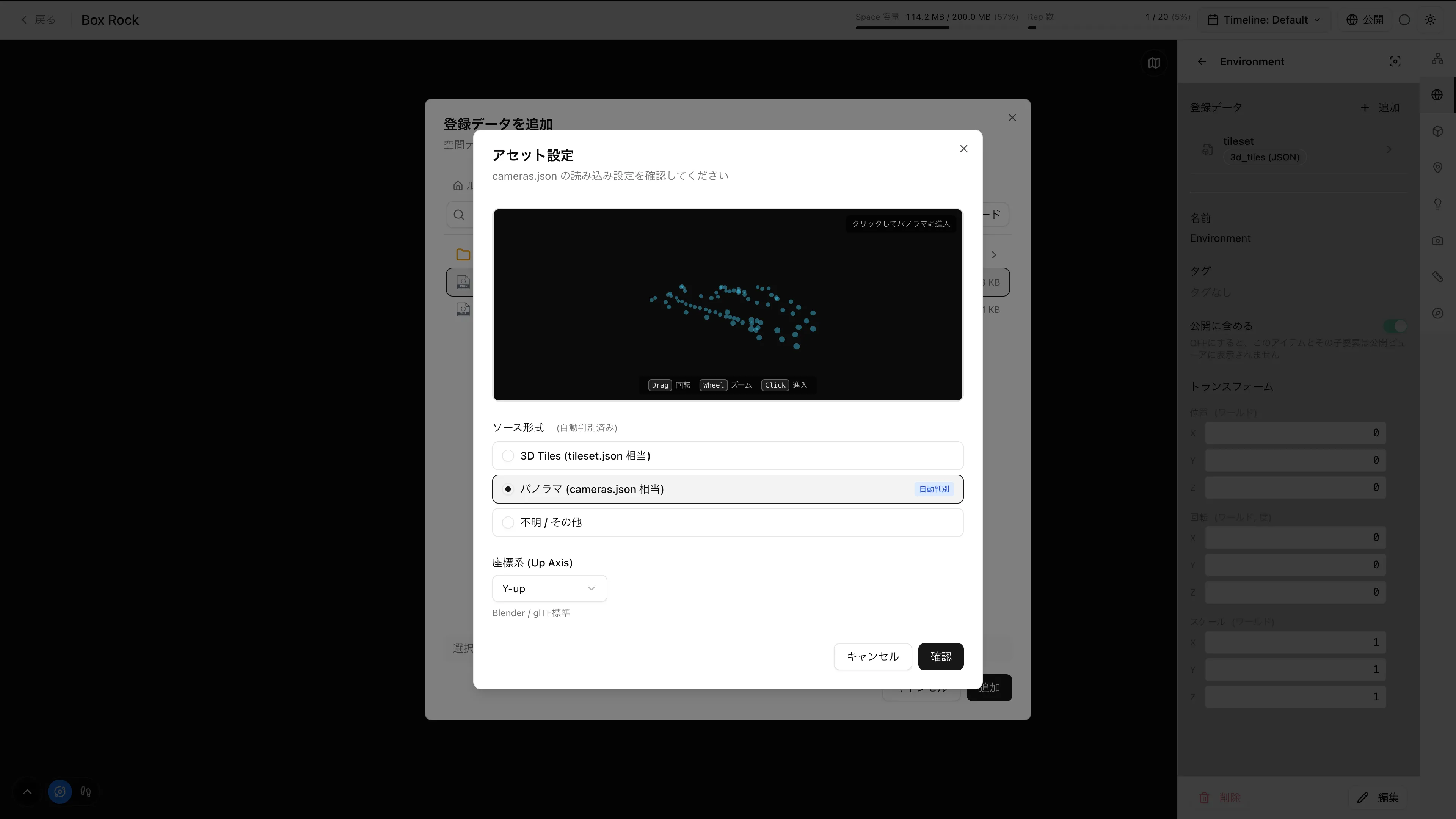The width and height of the screenshot is (1456, 819).
Task: Click the home root breadcrumb icon
Action: pos(458,185)
